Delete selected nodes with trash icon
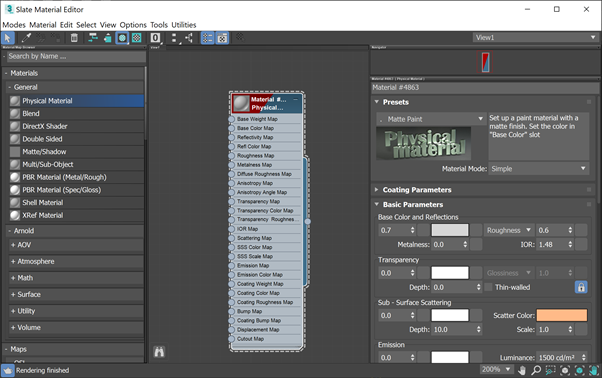This screenshot has width=602, height=378. coord(74,38)
